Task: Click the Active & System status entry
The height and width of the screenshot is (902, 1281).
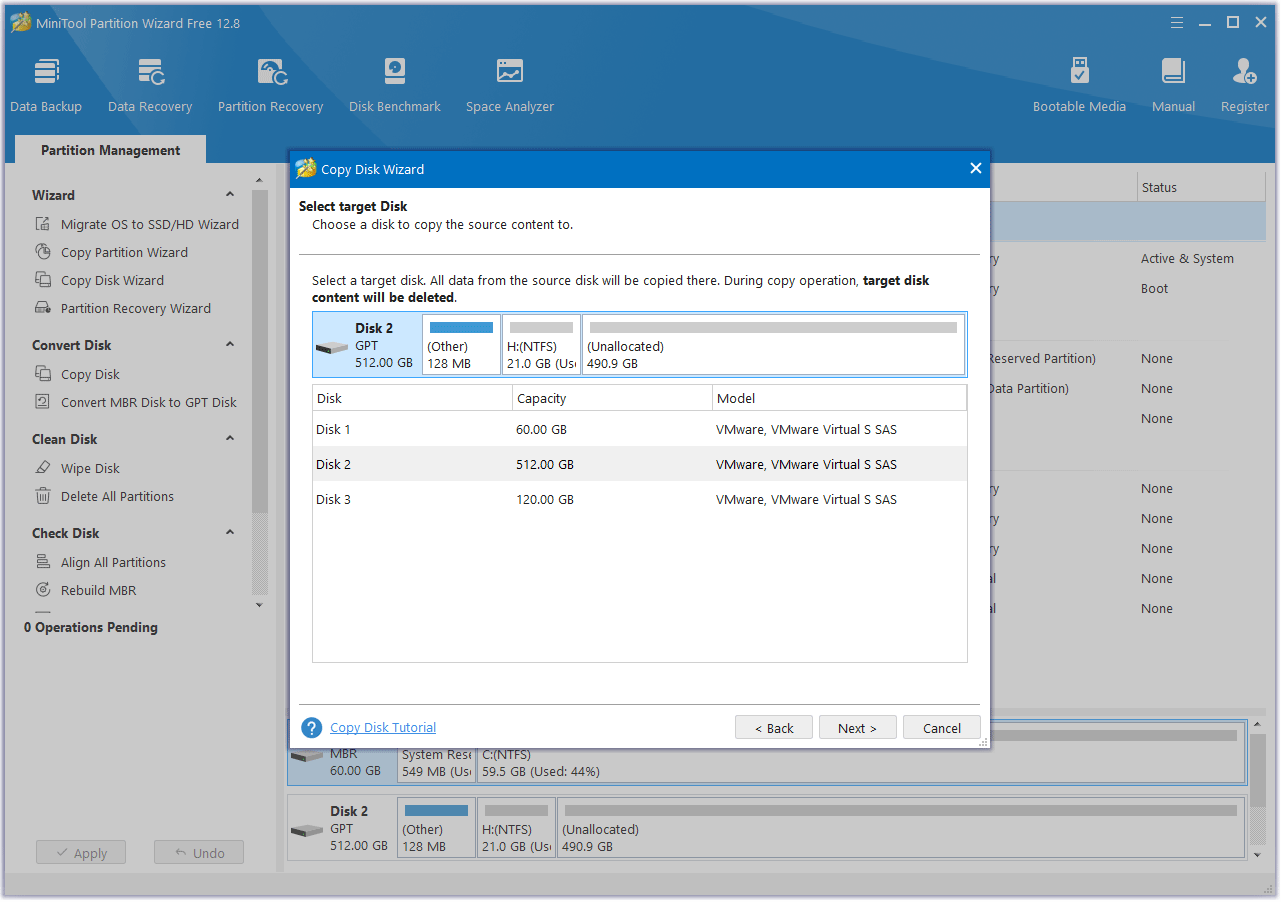Action: 1187,258
